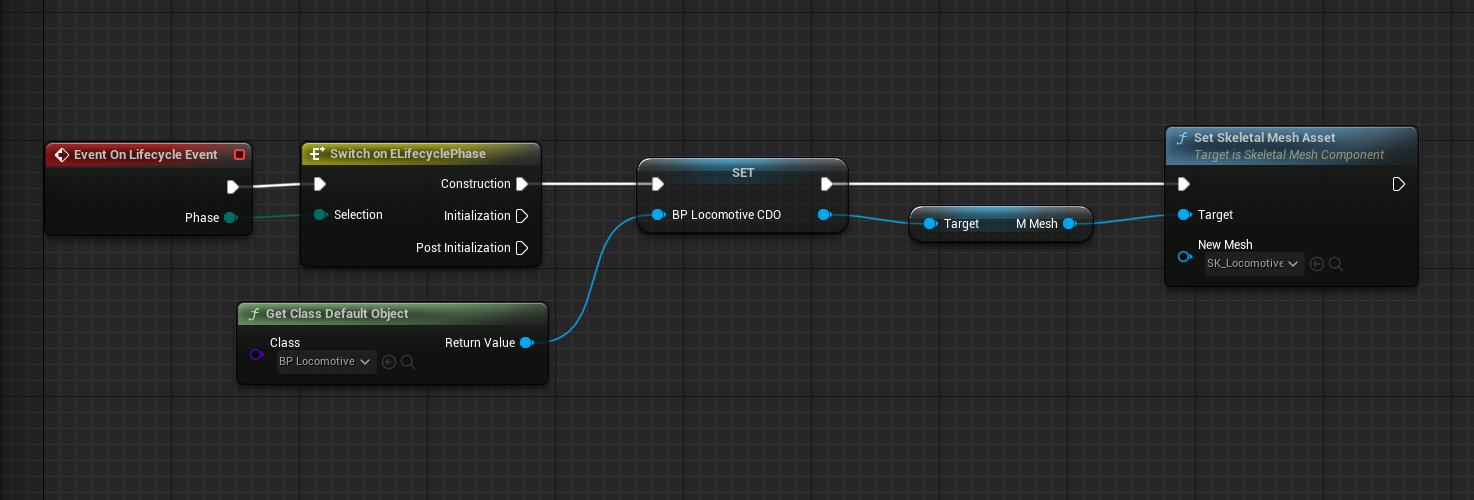Click the BP Locomotive CDO input pin

point(658,215)
